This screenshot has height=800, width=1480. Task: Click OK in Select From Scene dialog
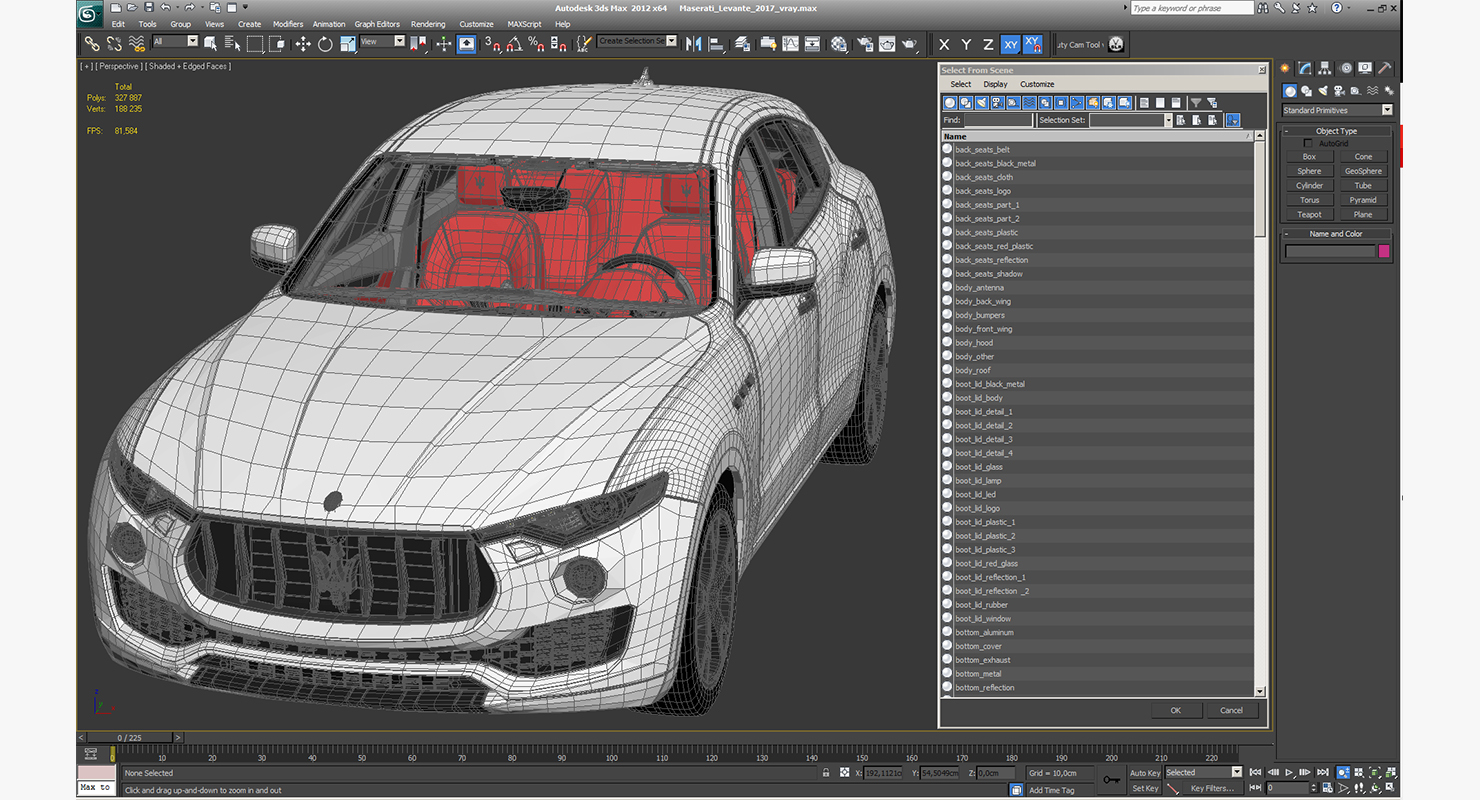1176,710
